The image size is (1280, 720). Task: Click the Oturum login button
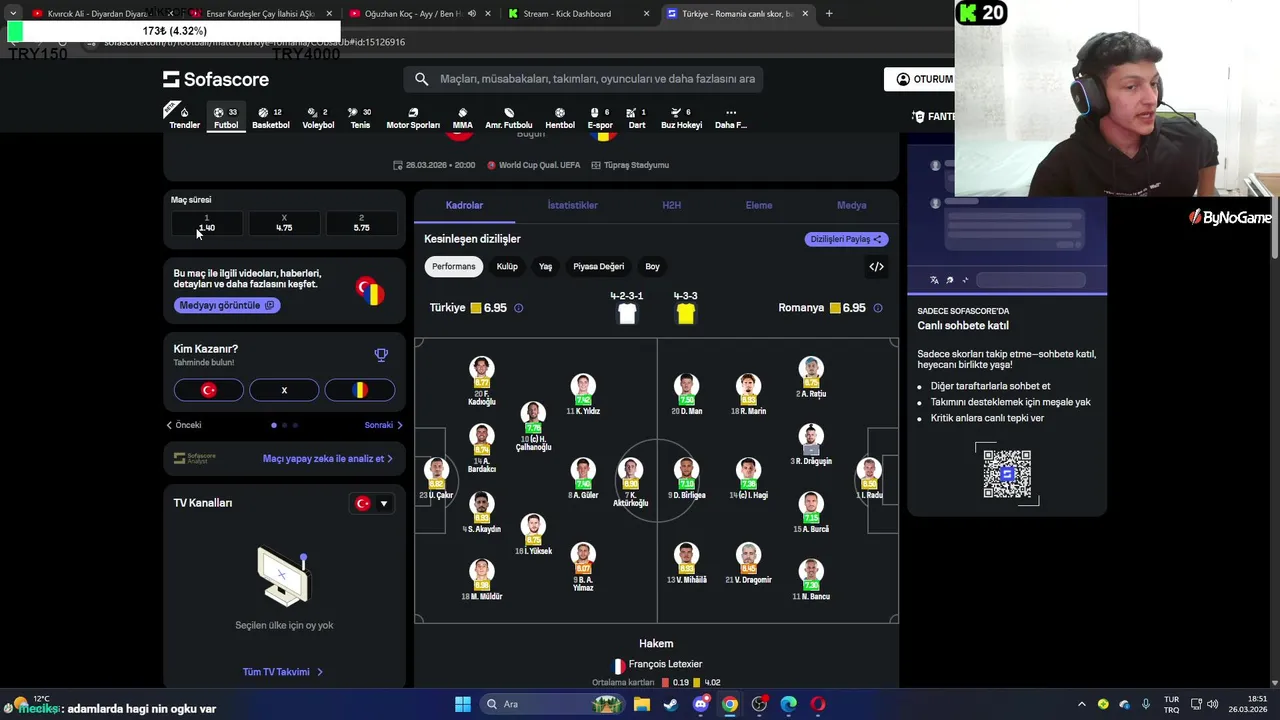(920, 79)
